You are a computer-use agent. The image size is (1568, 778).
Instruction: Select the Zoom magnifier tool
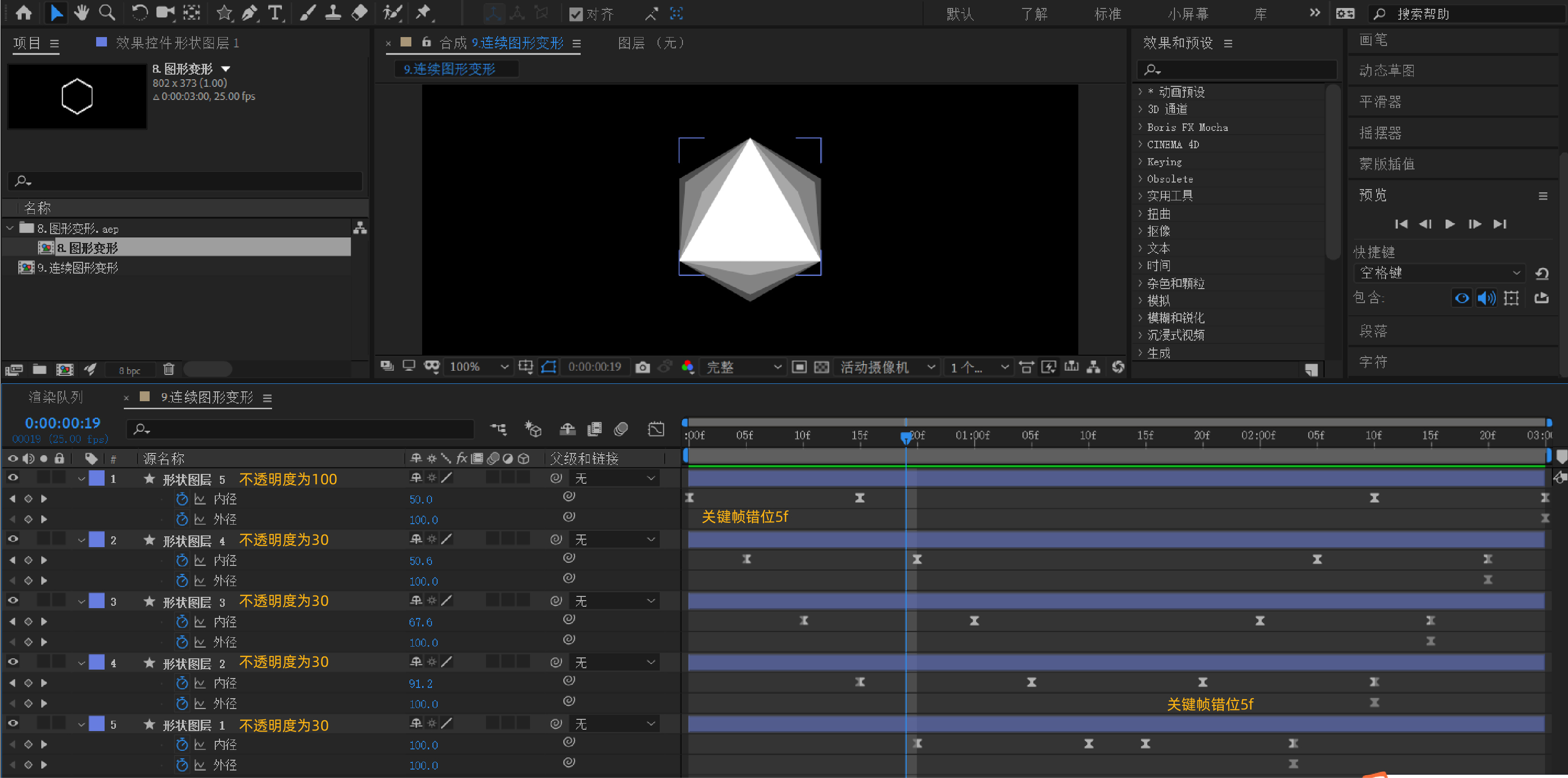(107, 13)
